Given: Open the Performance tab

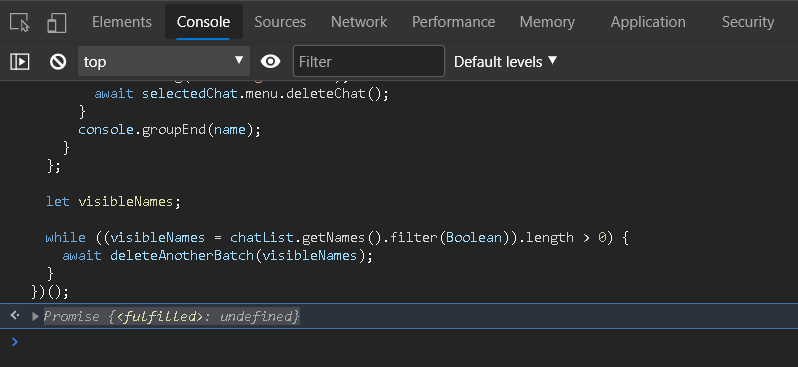Looking at the screenshot, I should [453, 22].
